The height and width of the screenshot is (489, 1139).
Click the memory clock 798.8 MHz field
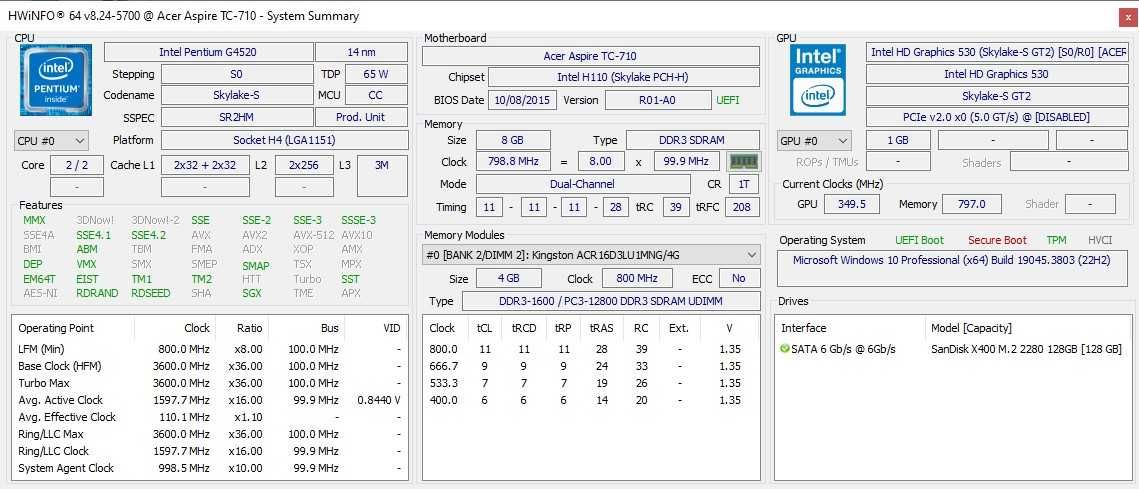tap(514, 161)
